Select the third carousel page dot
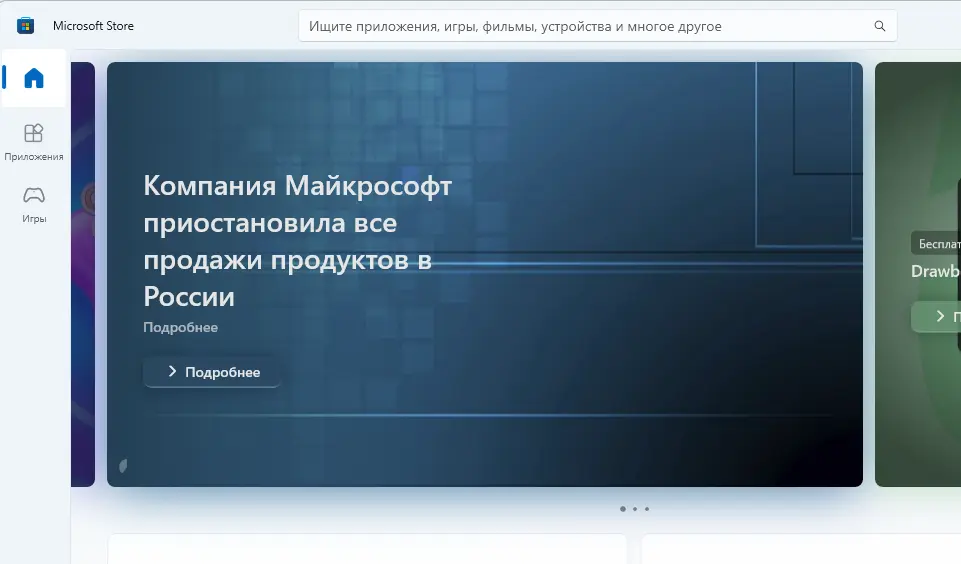The width and height of the screenshot is (961, 564). [647, 509]
